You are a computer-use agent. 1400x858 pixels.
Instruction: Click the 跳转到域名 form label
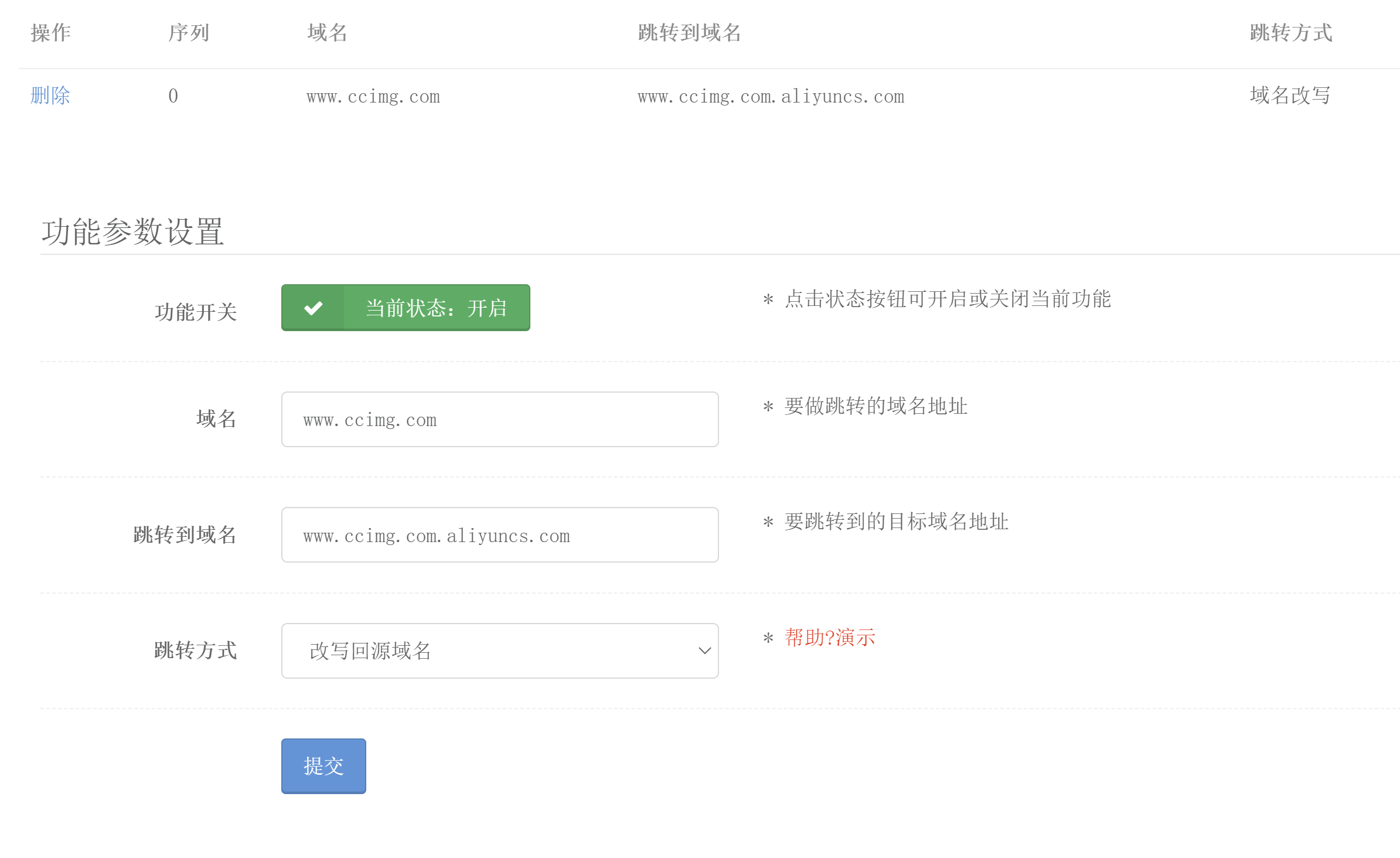pyautogui.click(x=185, y=535)
